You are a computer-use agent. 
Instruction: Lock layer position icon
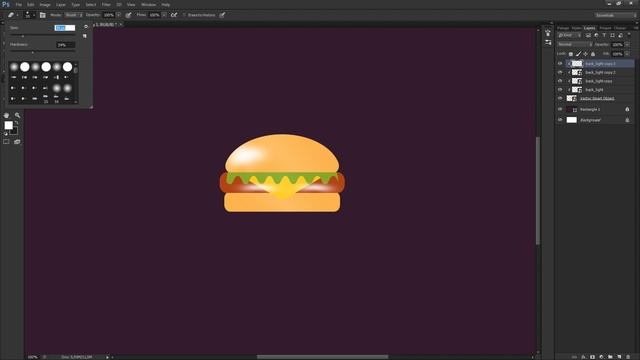click(585, 54)
